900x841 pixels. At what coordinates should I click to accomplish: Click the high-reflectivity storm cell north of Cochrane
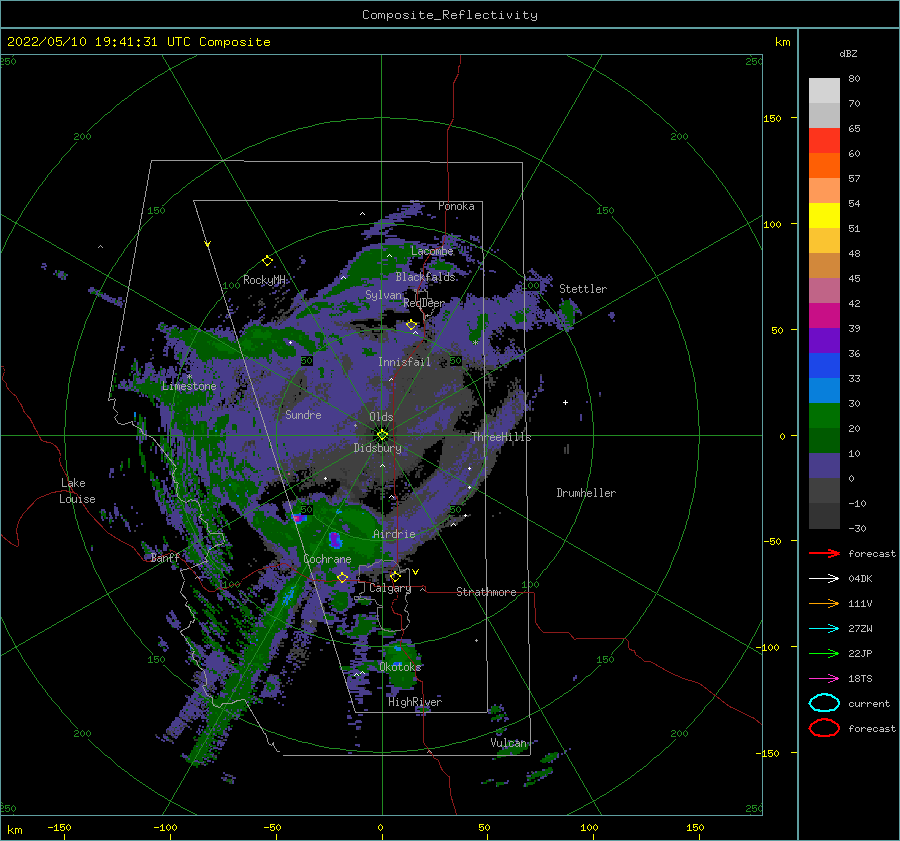335,540
